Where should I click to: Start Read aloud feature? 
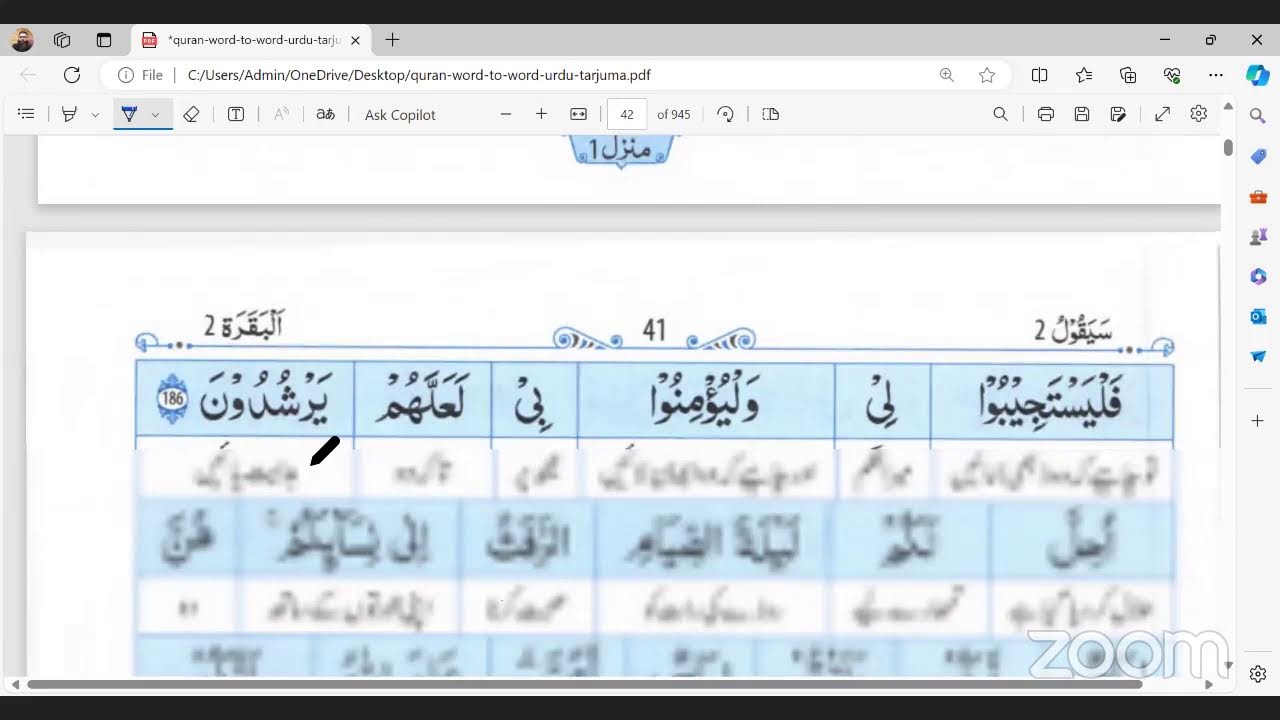point(282,114)
